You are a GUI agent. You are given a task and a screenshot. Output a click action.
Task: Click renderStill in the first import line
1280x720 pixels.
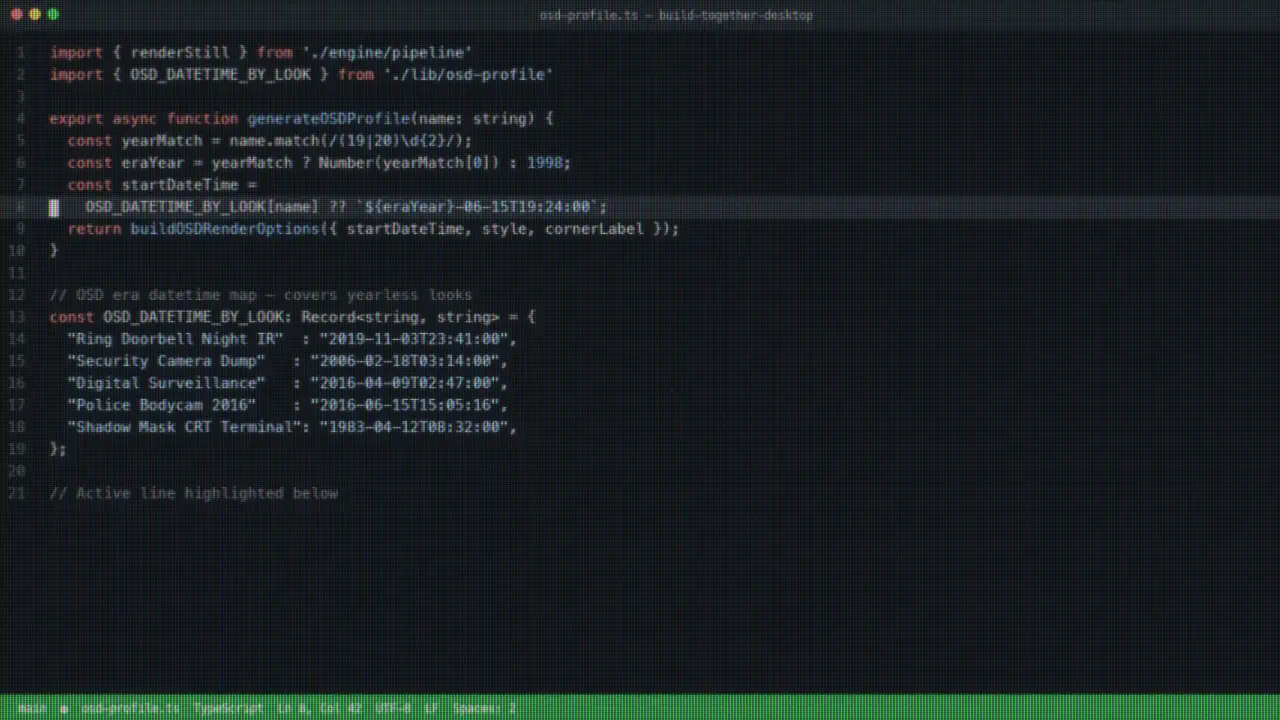tap(180, 52)
